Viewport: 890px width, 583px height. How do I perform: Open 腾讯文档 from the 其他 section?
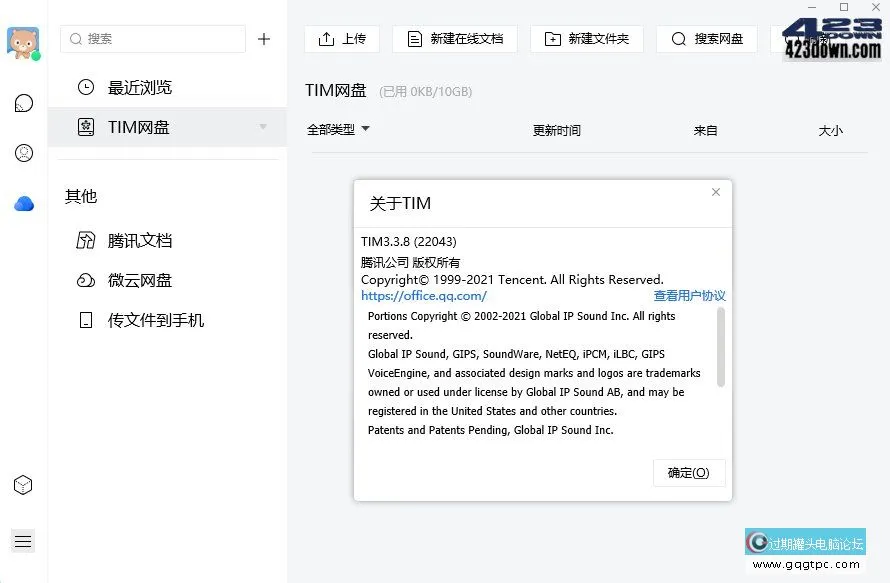[x=140, y=240]
